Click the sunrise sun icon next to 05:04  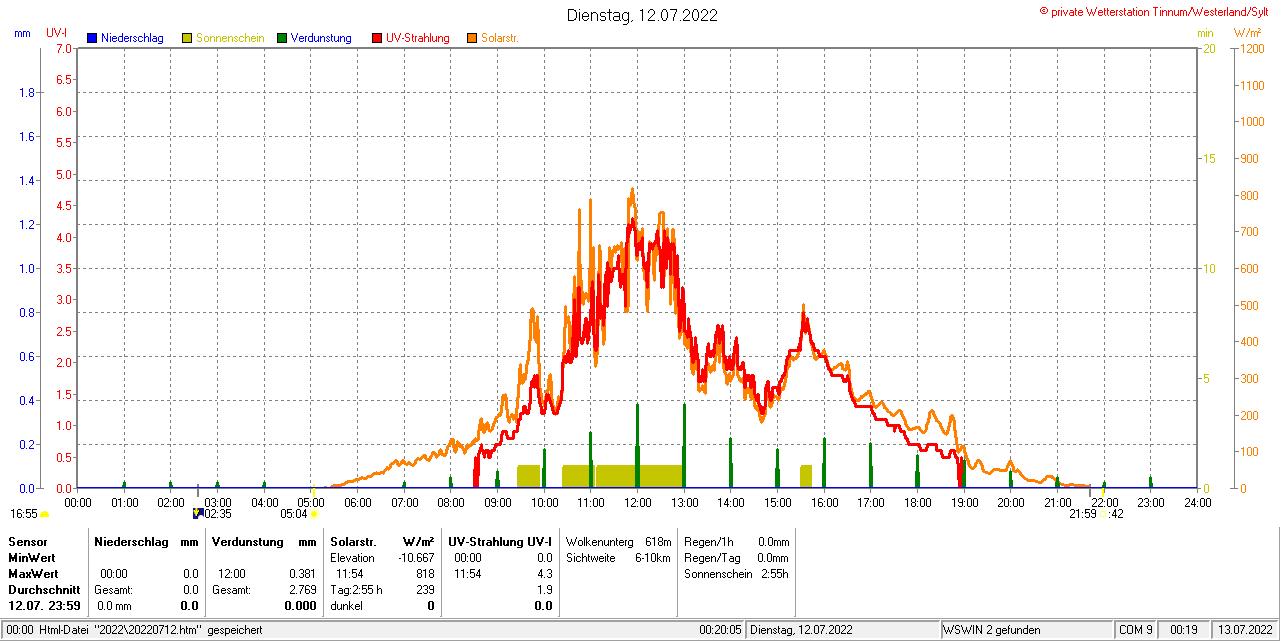[x=315, y=514]
